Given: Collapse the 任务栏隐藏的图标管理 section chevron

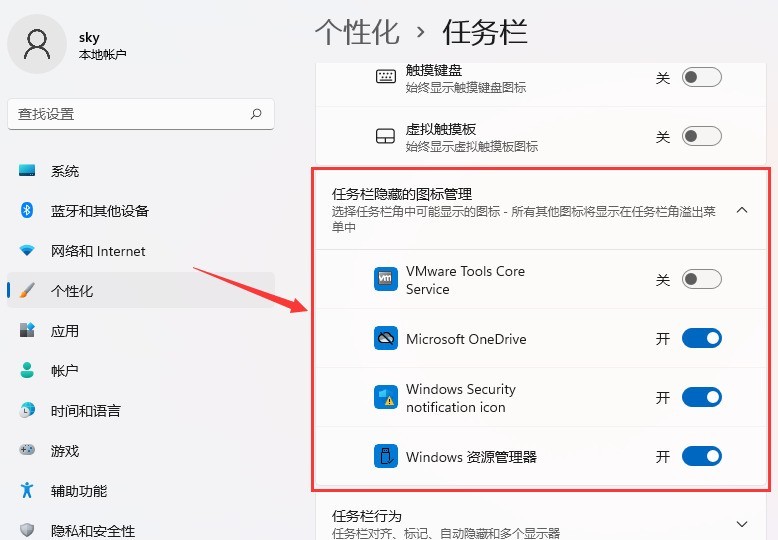Looking at the screenshot, I should tap(742, 210).
